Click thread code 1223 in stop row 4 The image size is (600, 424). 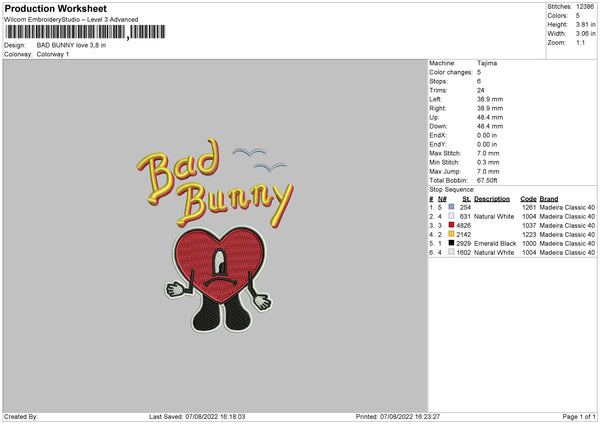point(529,235)
